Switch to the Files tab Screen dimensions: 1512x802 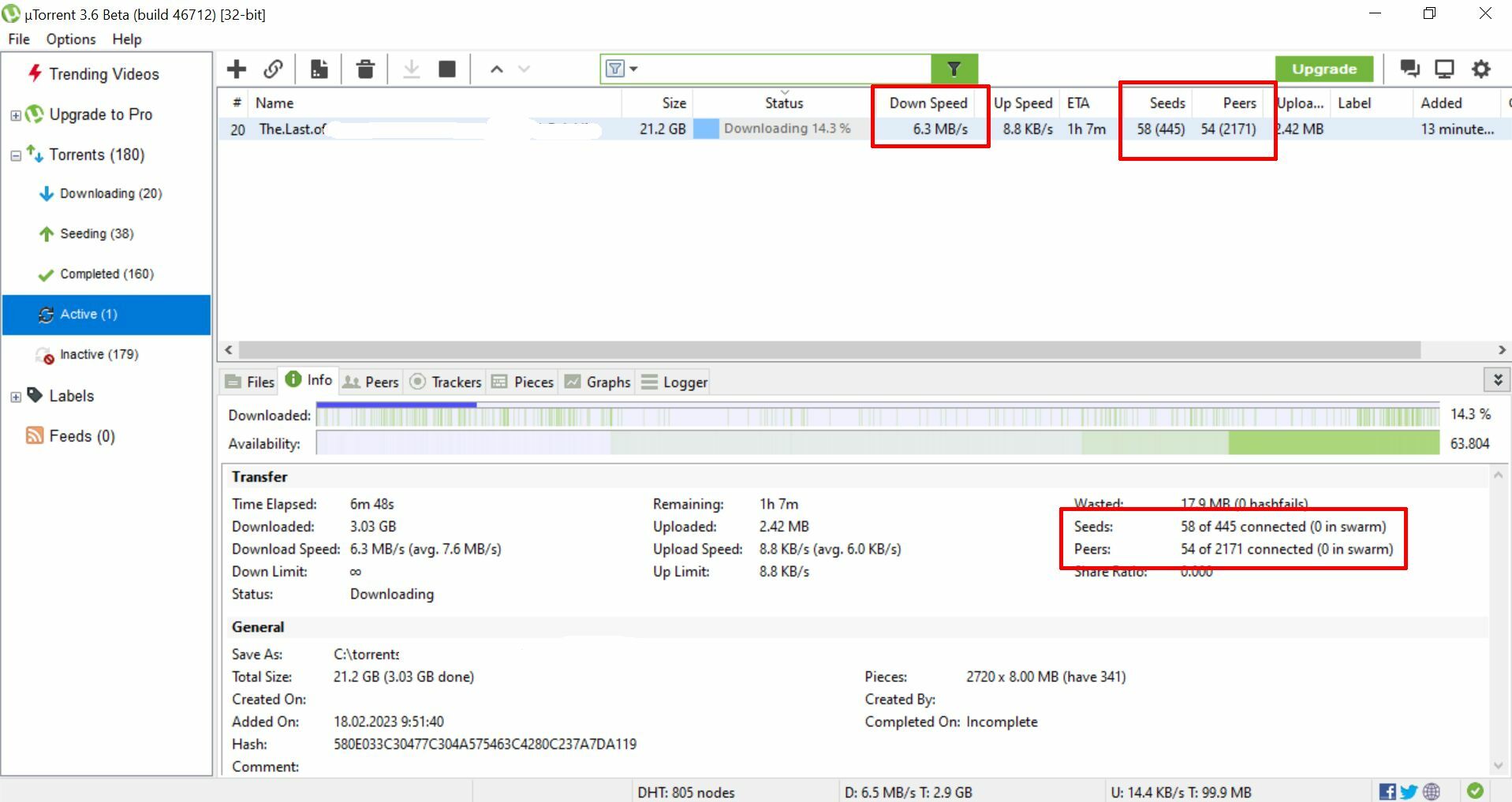click(x=250, y=382)
